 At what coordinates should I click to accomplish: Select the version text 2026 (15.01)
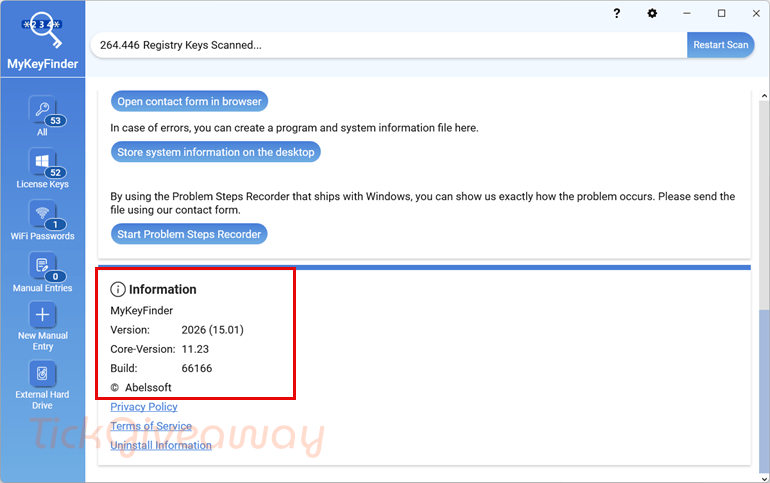click(213, 330)
